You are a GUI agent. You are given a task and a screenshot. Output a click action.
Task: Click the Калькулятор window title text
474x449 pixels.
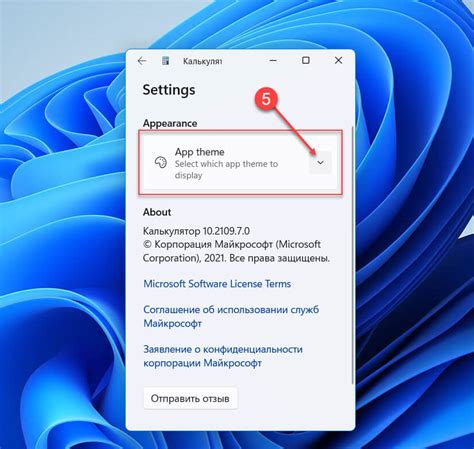click(x=202, y=61)
